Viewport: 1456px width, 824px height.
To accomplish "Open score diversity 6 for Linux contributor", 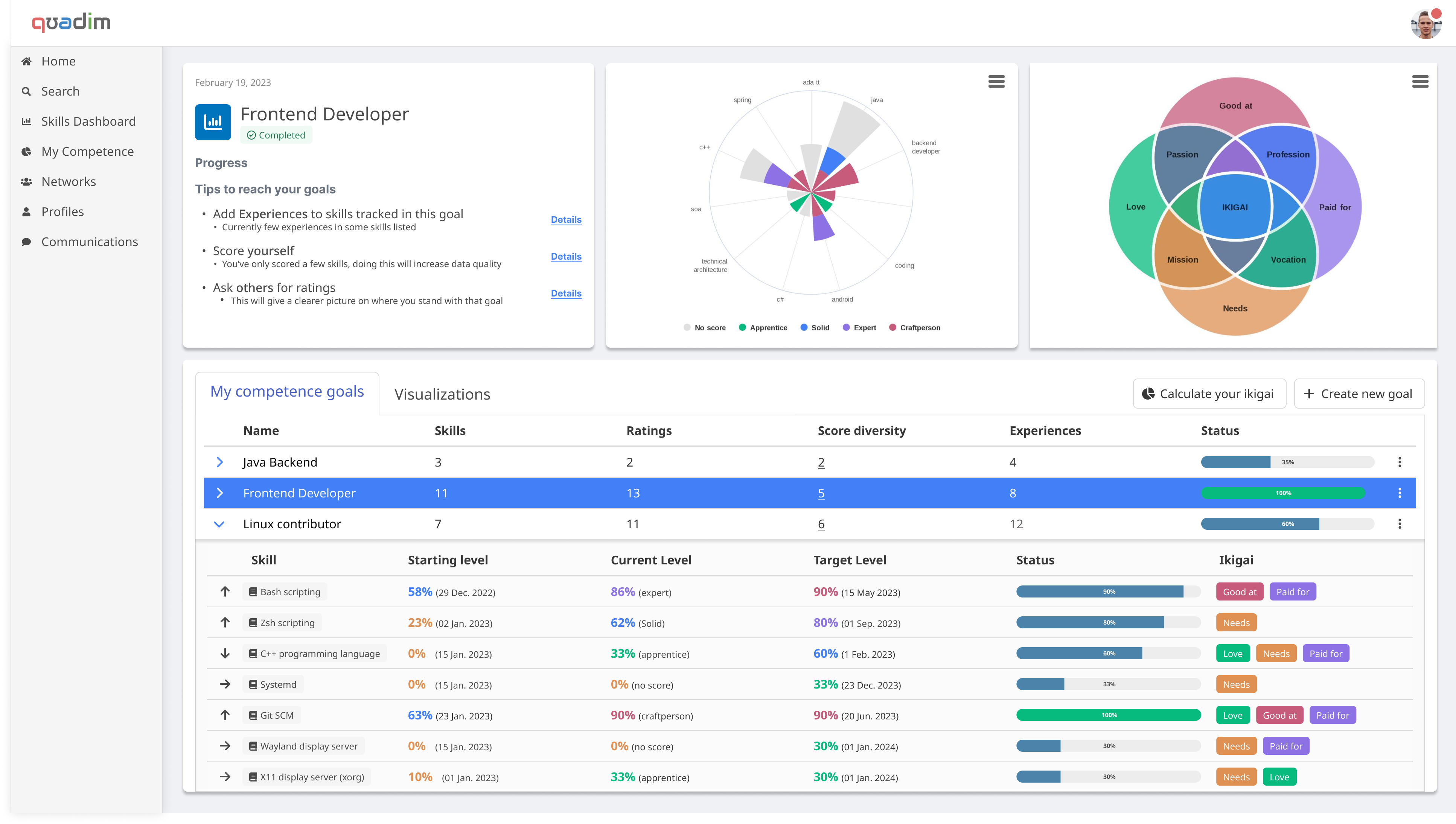I will coord(821,524).
